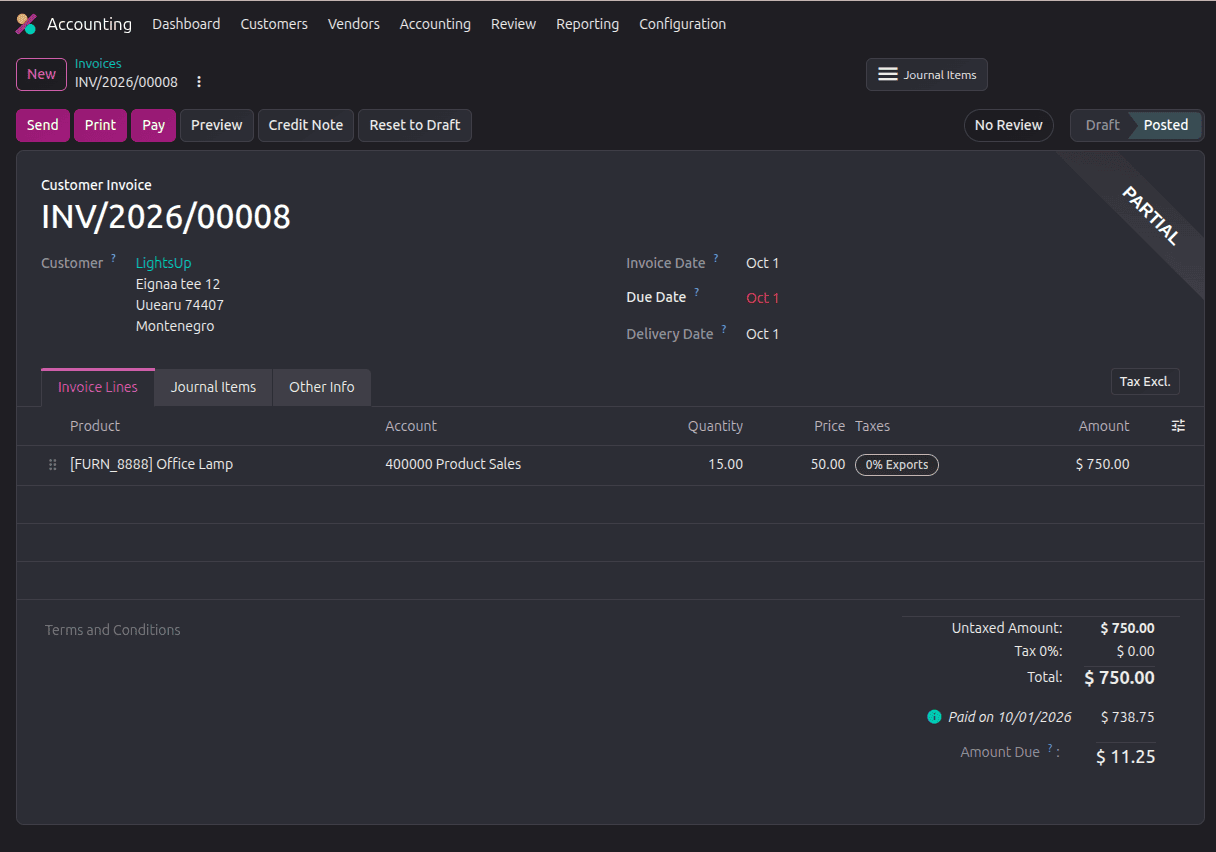Screen dimensions: 1216x852
Task: Click the 0% Exports tax tag
Action: click(x=897, y=465)
